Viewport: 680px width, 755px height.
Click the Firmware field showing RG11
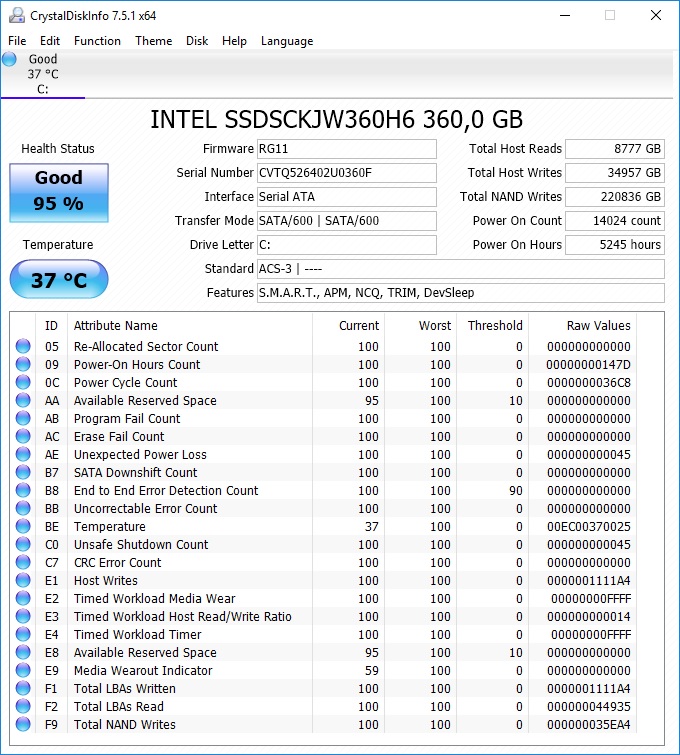pyautogui.click(x=347, y=149)
